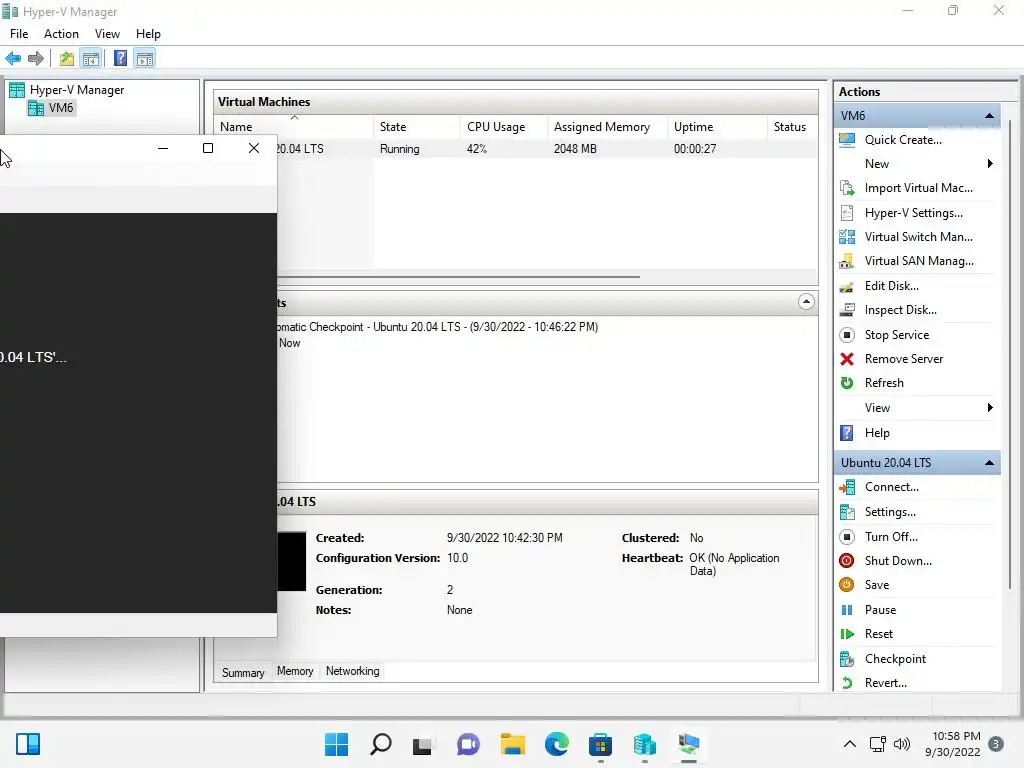Click the Inspect Disk icon
Image resolution: width=1024 pixels, height=768 pixels.
pyautogui.click(x=847, y=310)
